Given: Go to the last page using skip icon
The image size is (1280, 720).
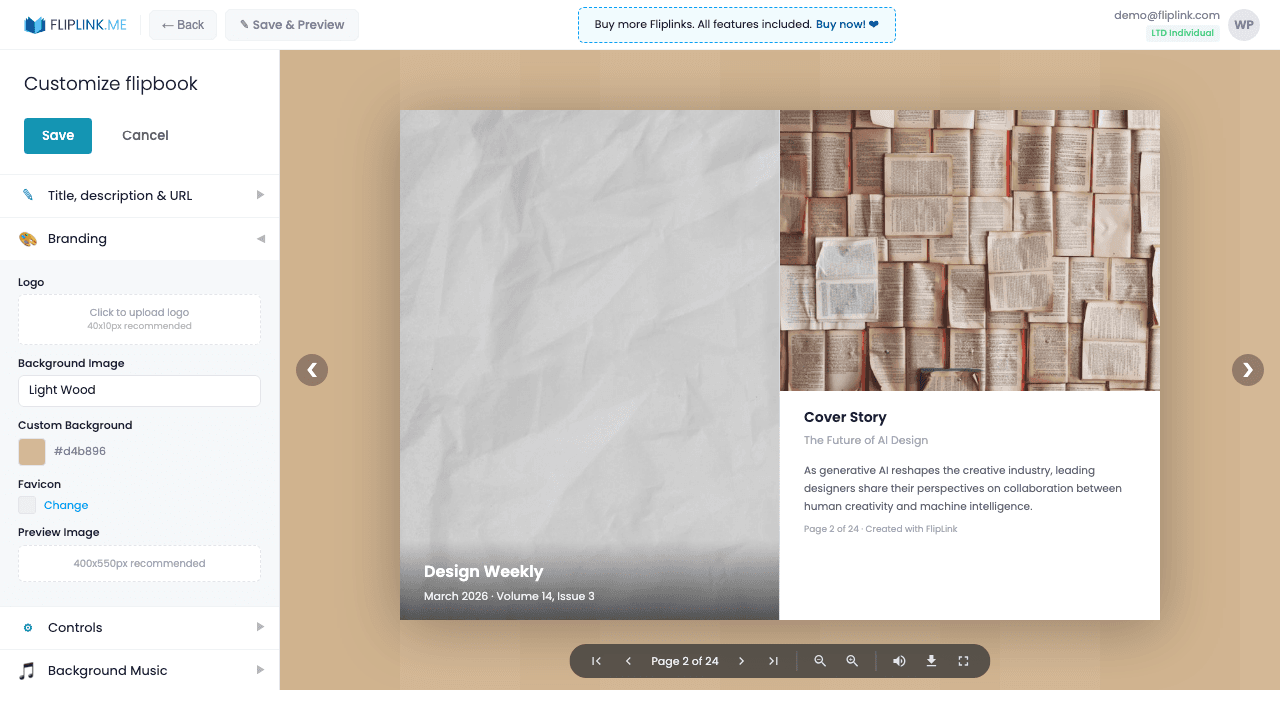Looking at the screenshot, I should tap(773, 661).
